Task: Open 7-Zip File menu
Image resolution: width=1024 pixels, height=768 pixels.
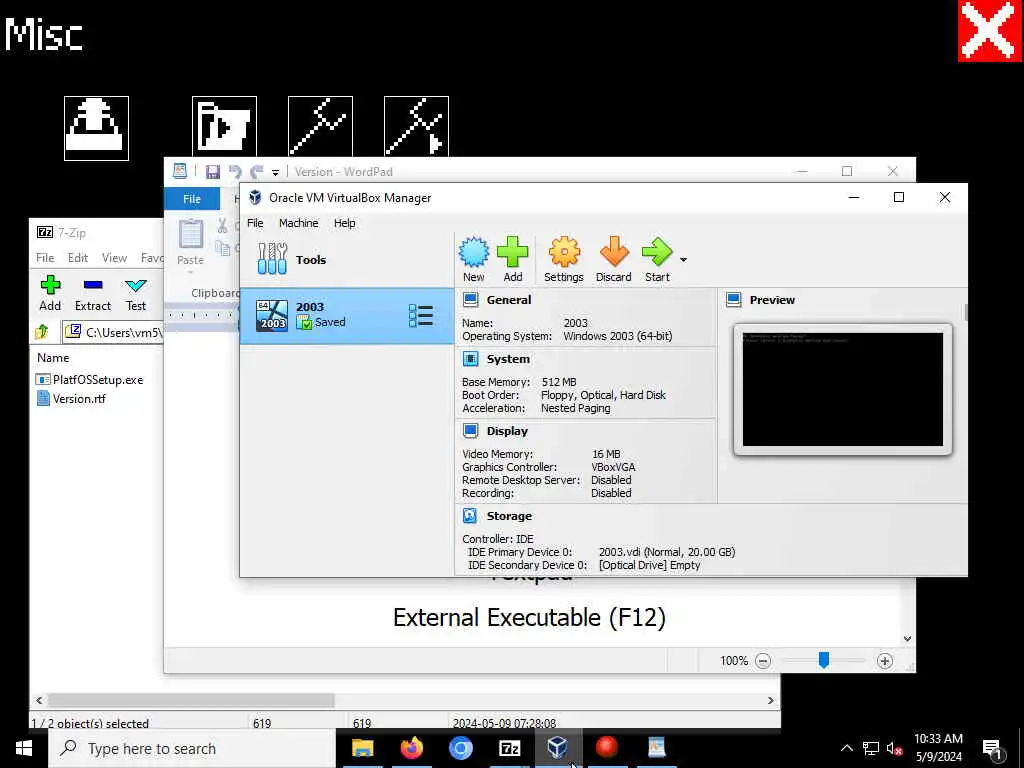Action: coord(45,258)
